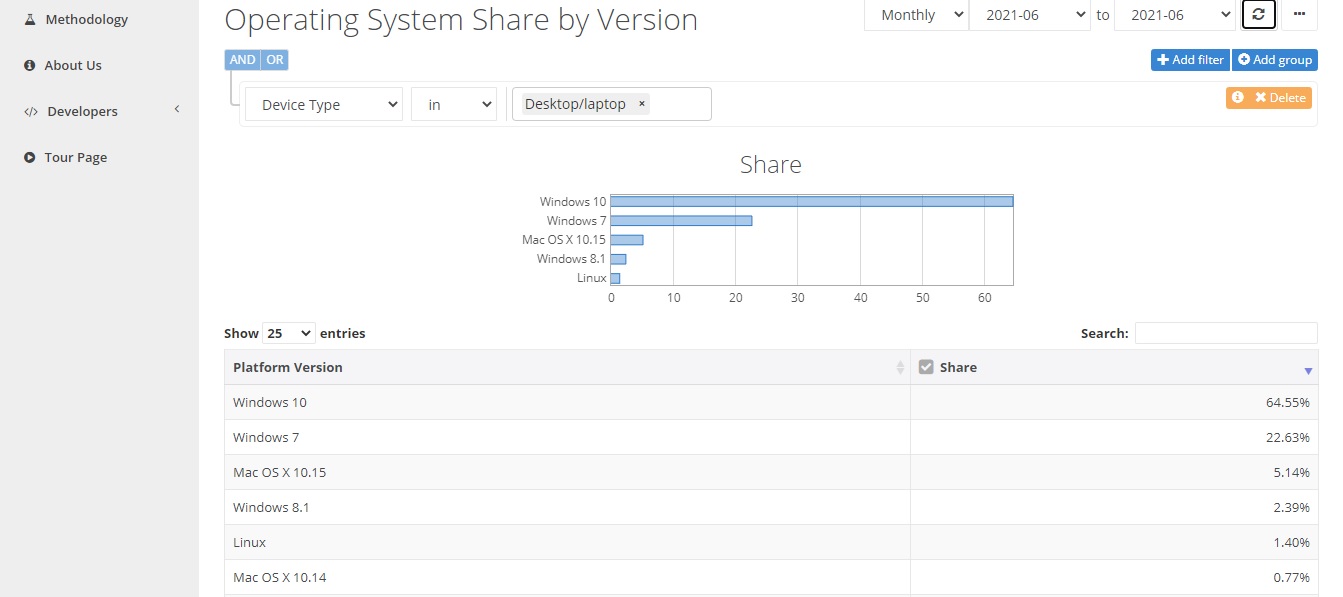Select the Windows 10 table row label
Image resolution: width=1343 pixels, height=597 pixels.
tap(270, 402)
